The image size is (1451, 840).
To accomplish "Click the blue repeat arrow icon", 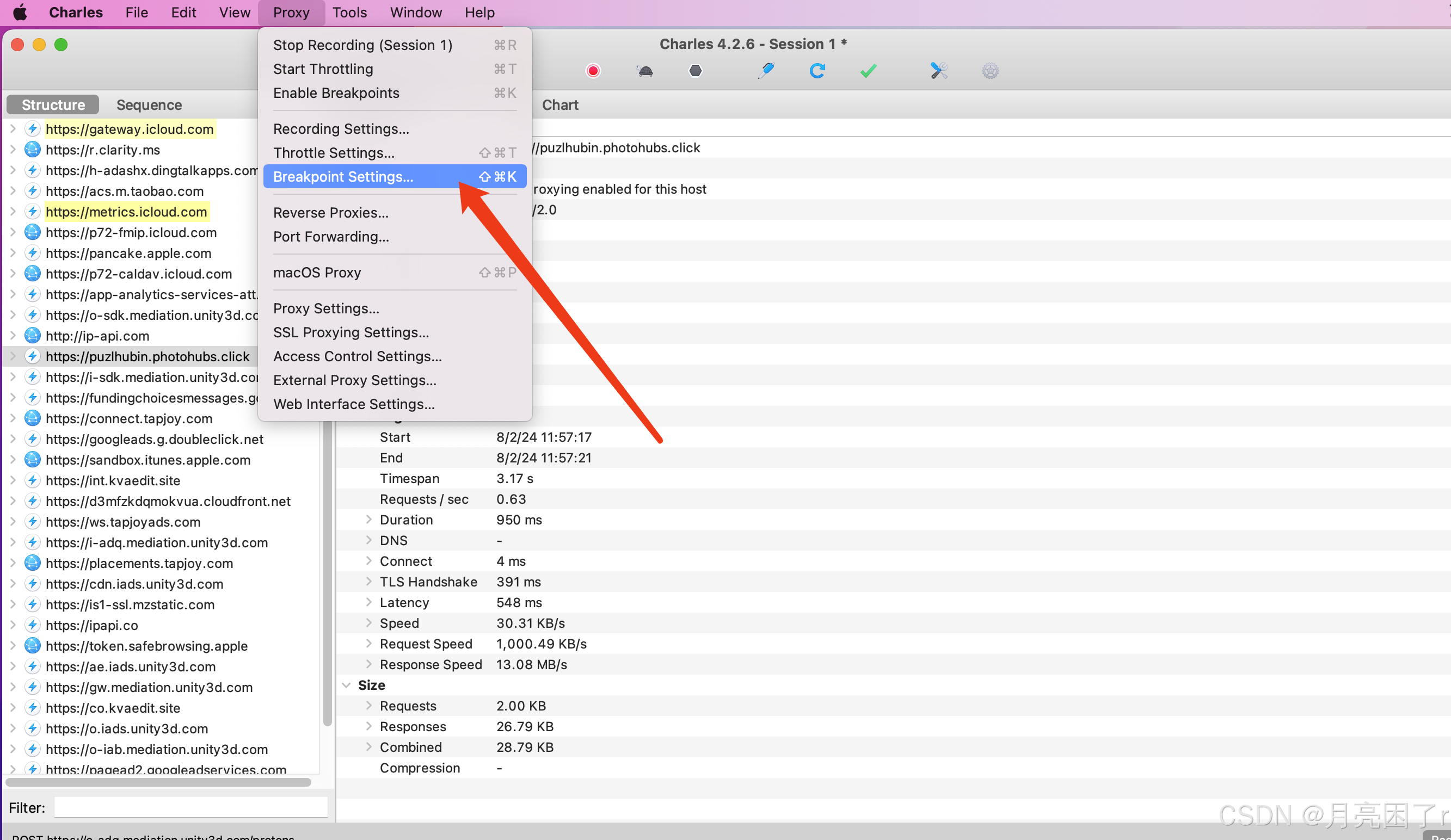I will pyautogui.click(x=817, y=71).
